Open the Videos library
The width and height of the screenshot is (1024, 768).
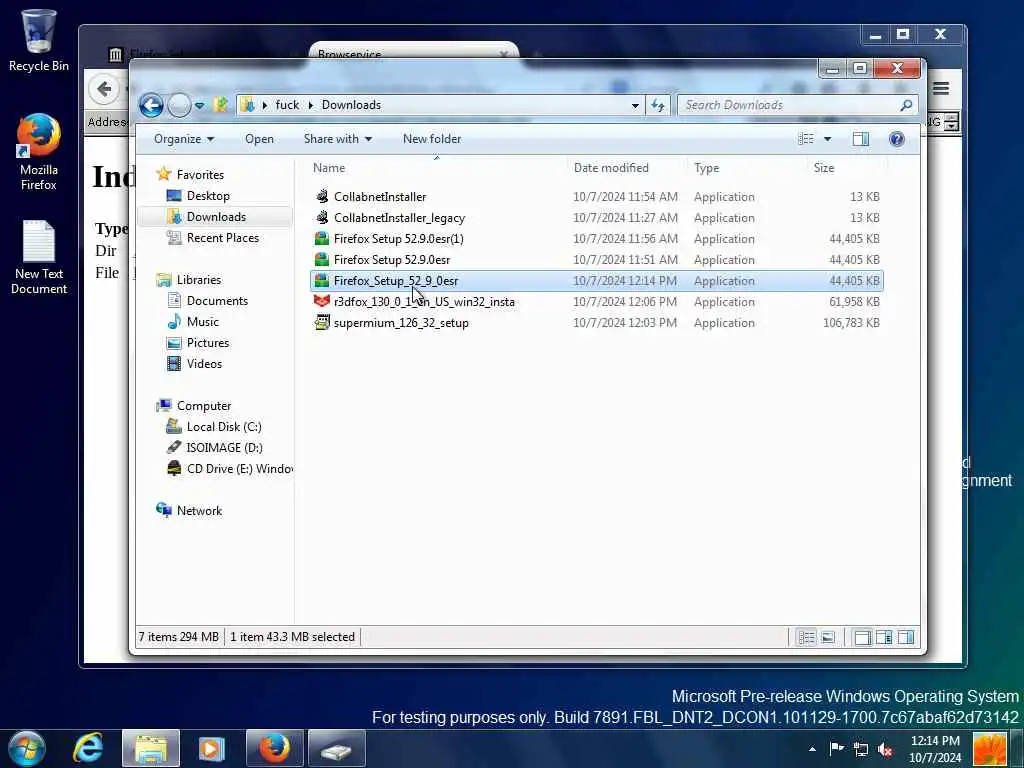tap(204, 364)
